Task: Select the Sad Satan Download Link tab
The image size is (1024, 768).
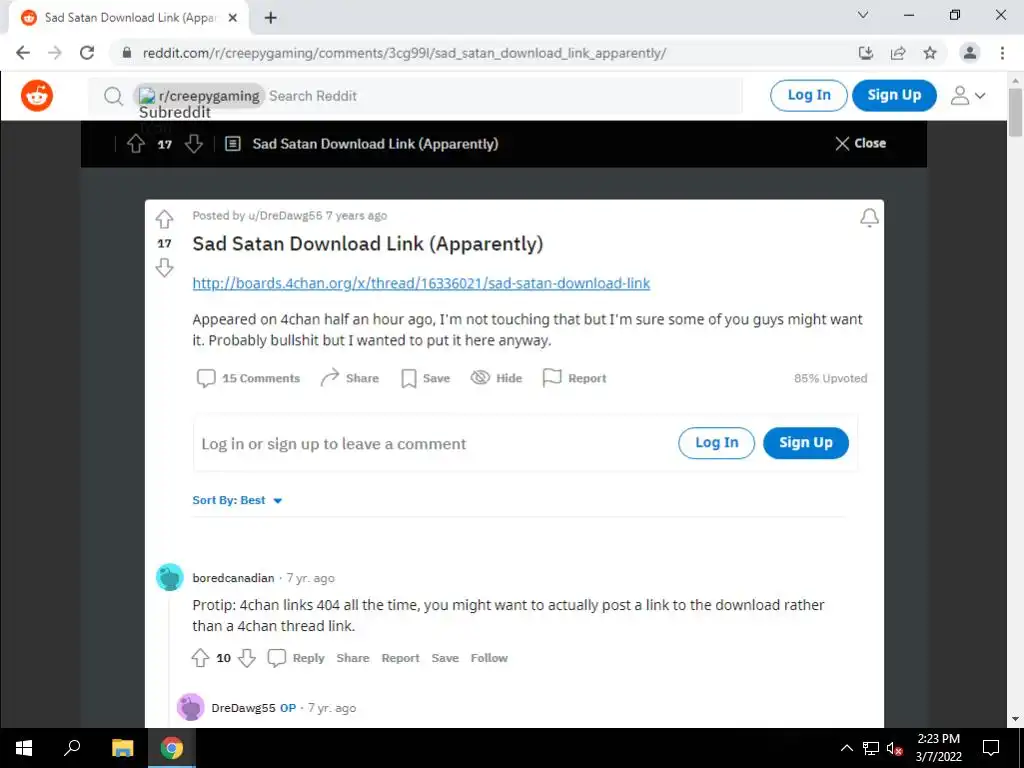Action: pyautogui.click(x=129, y=18)
